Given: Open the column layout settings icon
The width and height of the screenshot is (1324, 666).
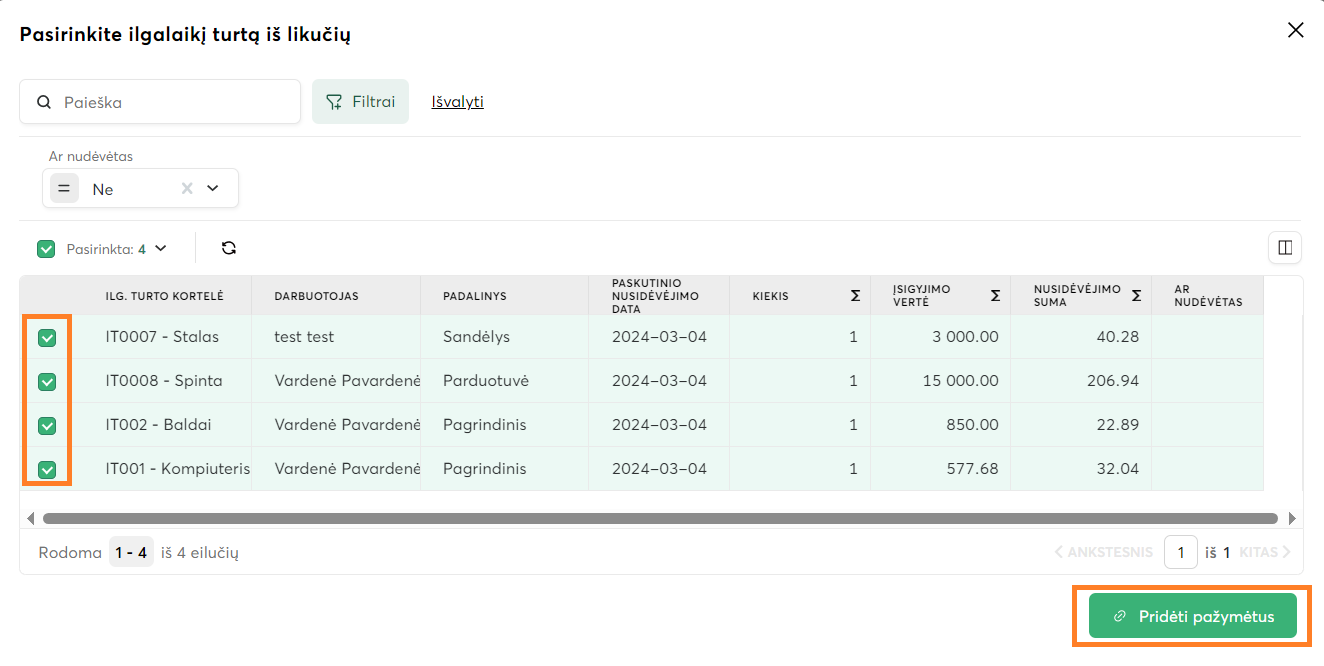Looking at the screenshot, I should click(1285, 247).
